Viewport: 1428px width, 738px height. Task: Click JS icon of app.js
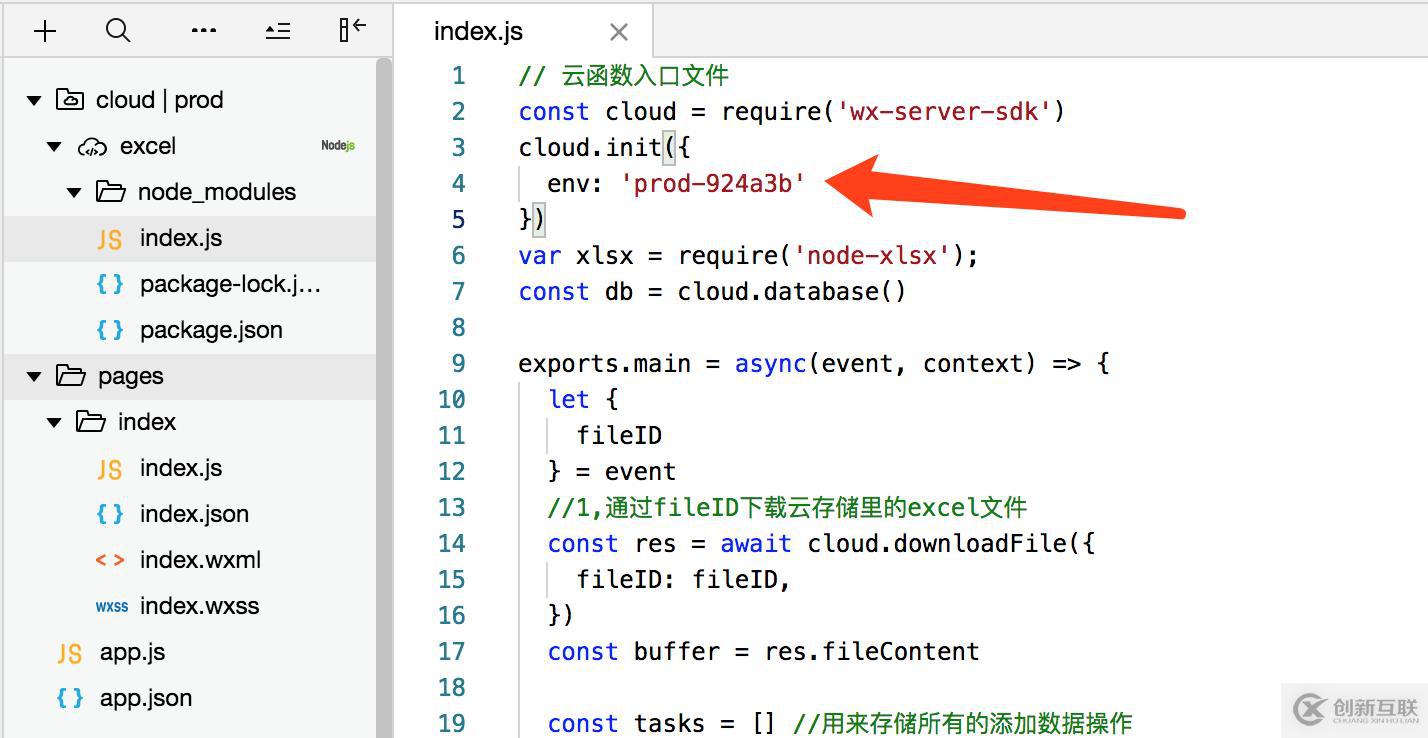[x=69, y=653]
